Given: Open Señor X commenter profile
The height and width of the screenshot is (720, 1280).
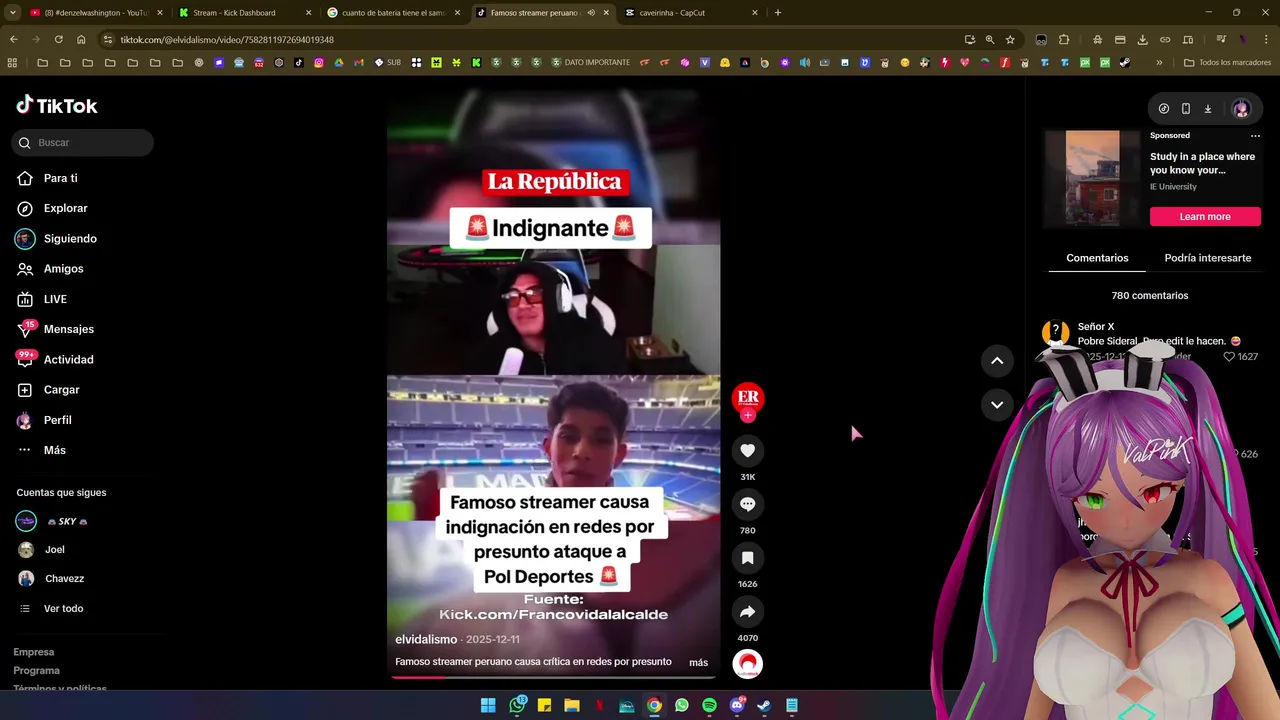Looking at the screenshot, I should coord(1096,327).
